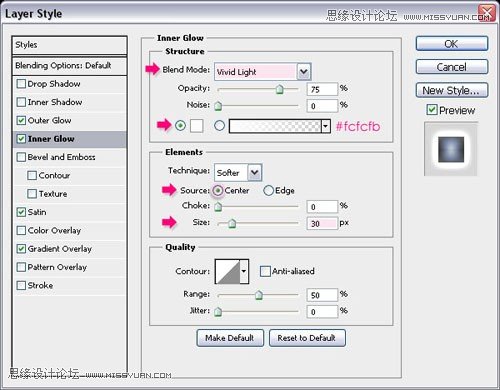This screenshot has width=500, height=390.
Task: Tick the Texture sub-effect checkbox
Action: click(x=32, y=194)
